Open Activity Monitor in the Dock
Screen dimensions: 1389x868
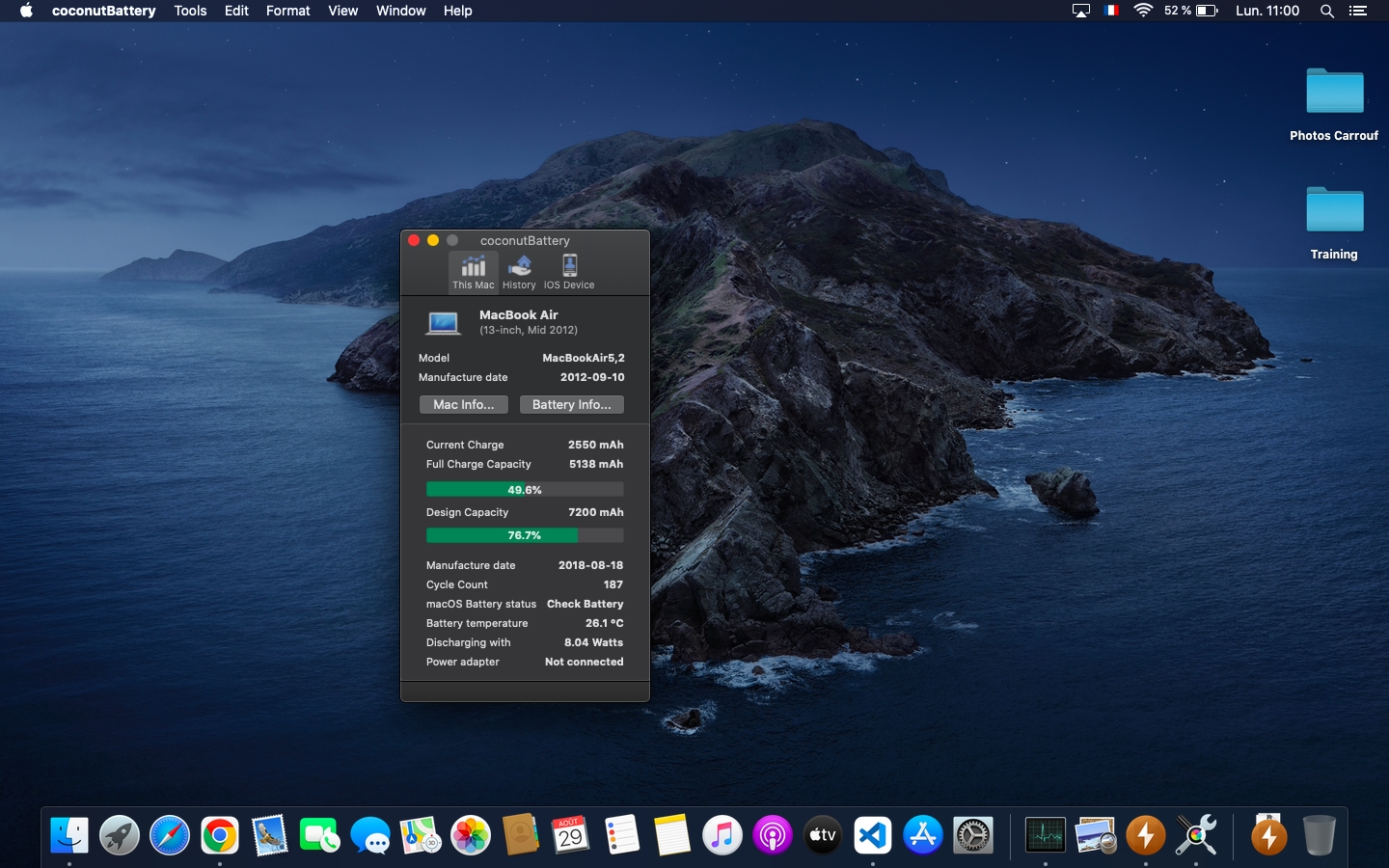pyautogui.click(x=1045, y=835)
